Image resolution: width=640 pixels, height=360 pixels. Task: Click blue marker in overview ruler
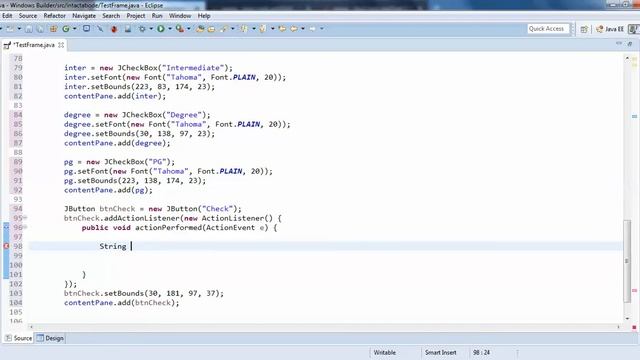(635, 116)
